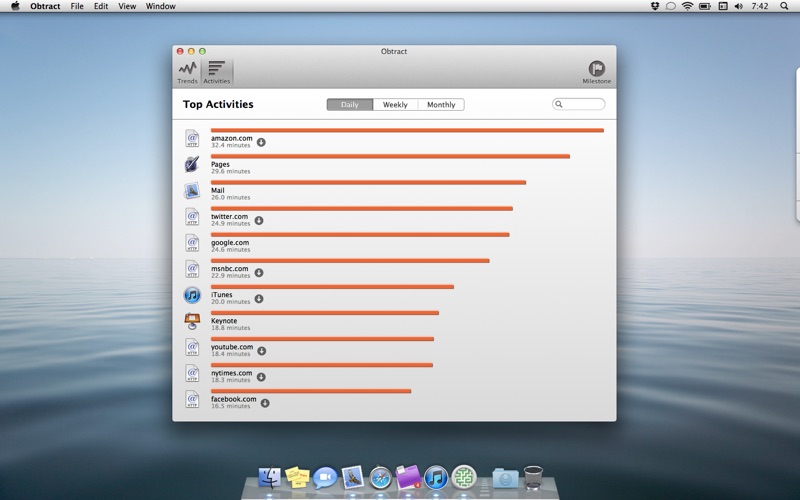Click the msnbc.com HTTP document icon

(192, 269)
